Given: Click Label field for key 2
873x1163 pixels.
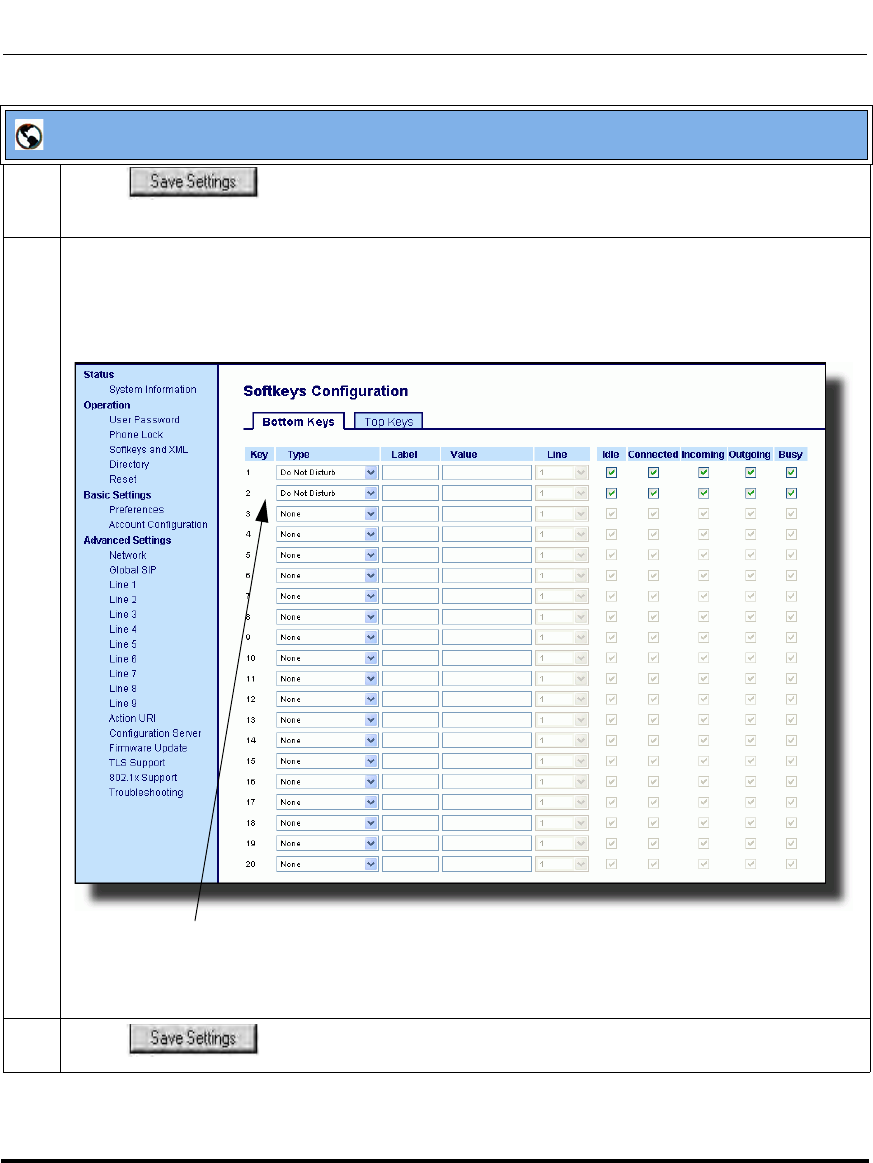Looking at the screenshot, I should 410,493.
